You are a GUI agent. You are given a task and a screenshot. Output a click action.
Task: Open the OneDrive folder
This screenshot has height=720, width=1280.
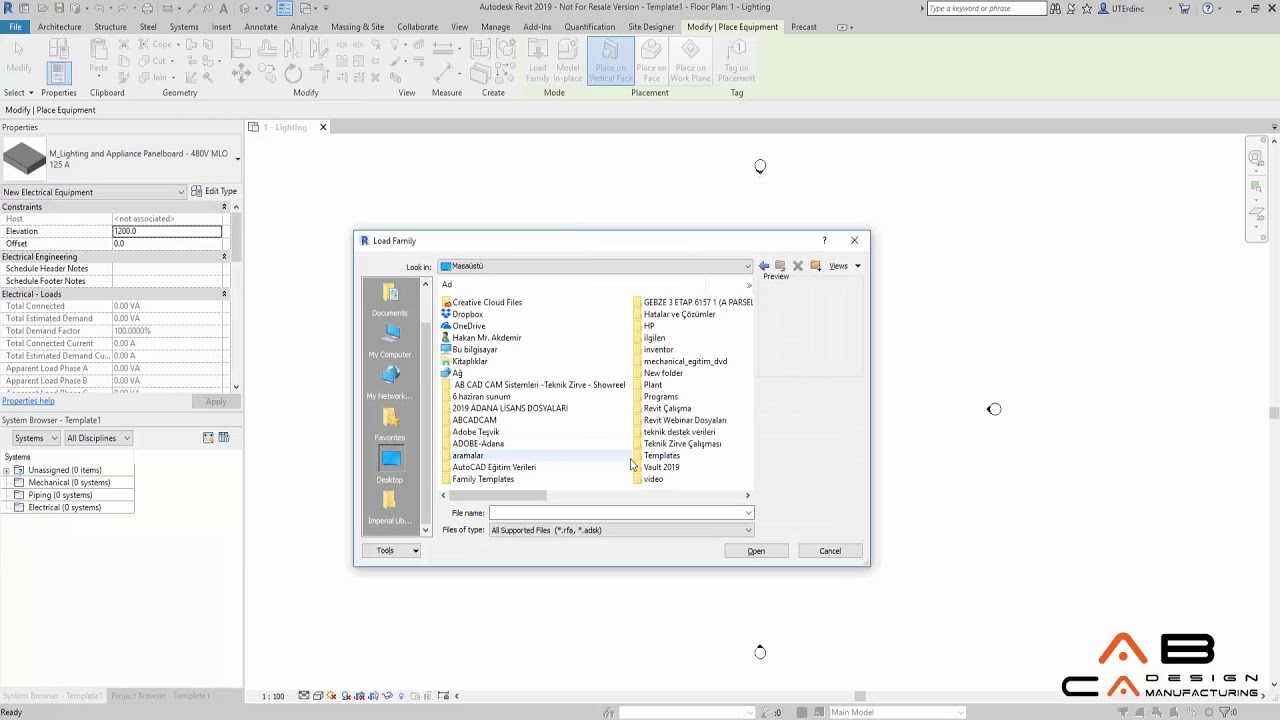tap(468, 326)
